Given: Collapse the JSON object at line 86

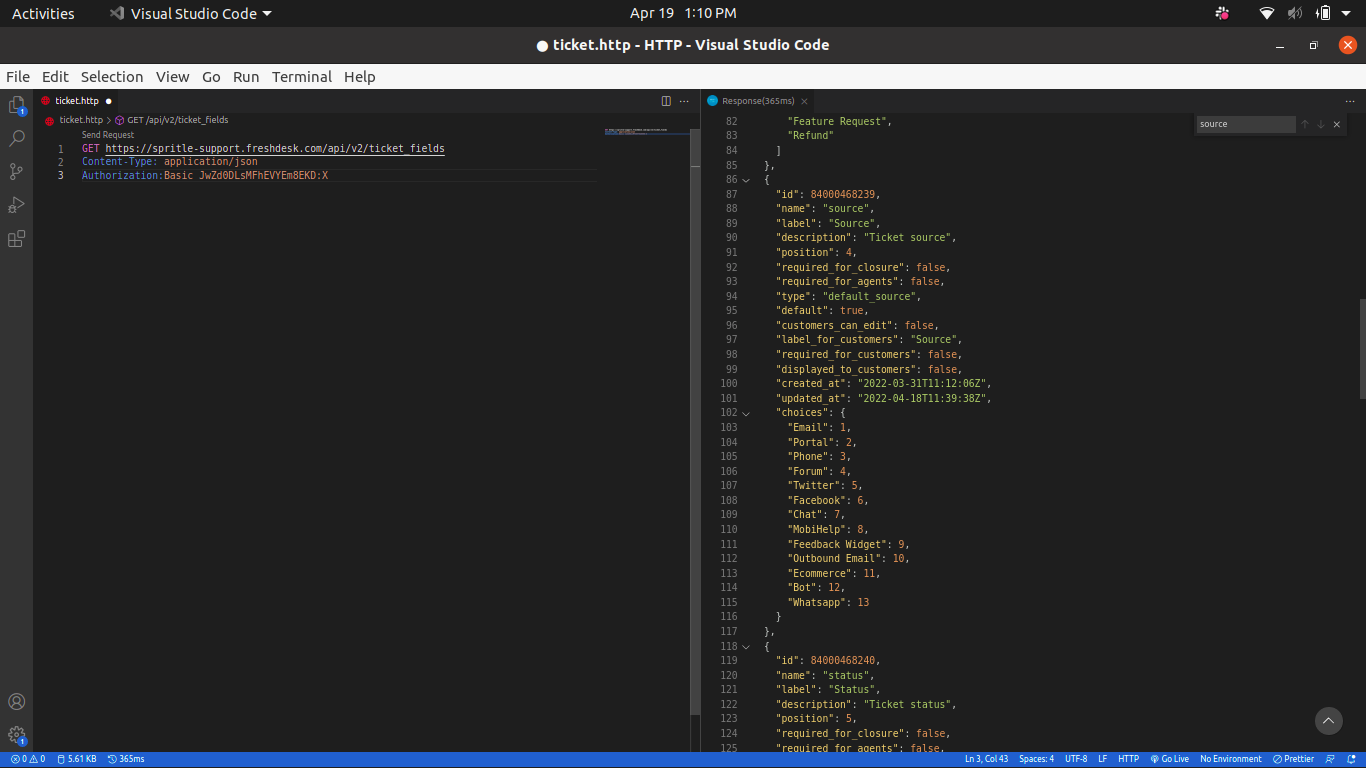Looking at the screenshot, I should [746, 180].
